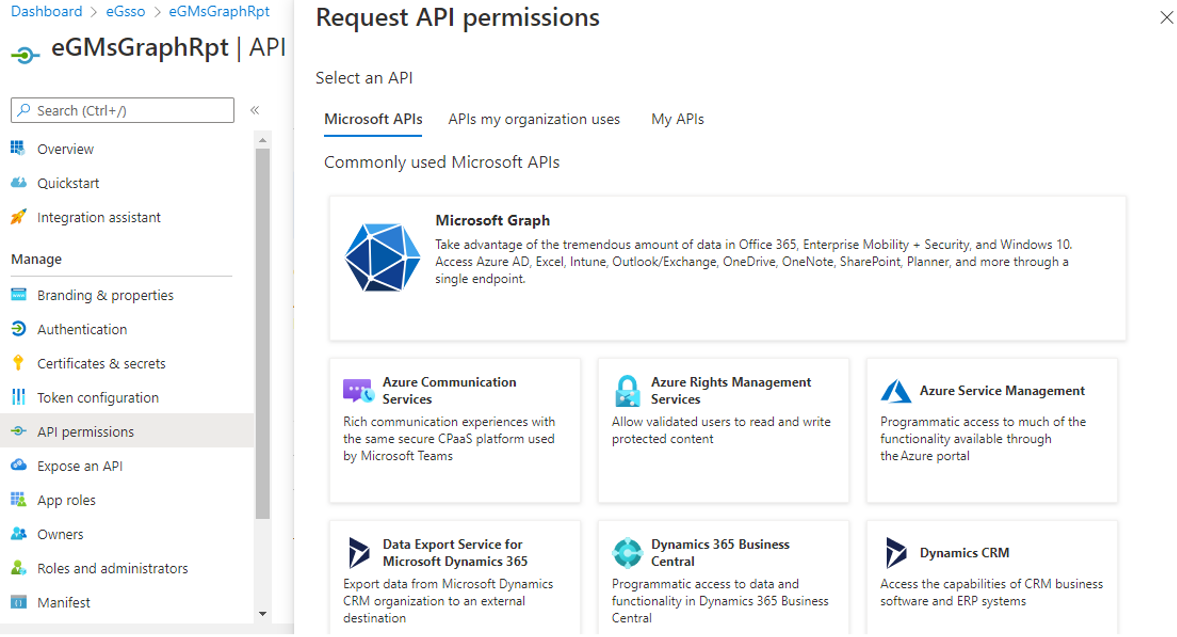Viewport: 1177px width, 637px height.
Task: Click the sidebar scrollbar up arrow
Action: (262, 140)
